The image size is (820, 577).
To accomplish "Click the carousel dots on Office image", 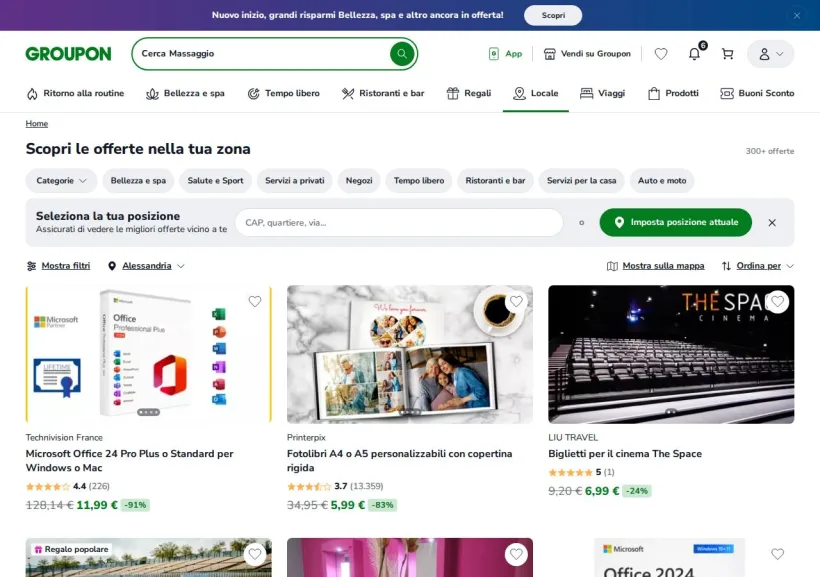I will click(149, 412).
